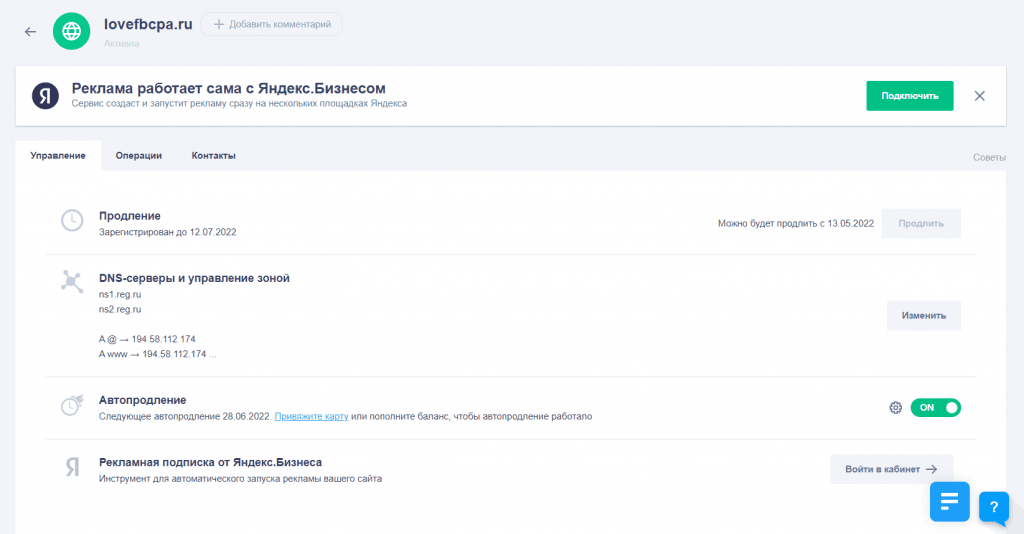1024x534 pixels.
Task: Click the Реклама работает сама banner heading
Action: [x=229, y=88]
